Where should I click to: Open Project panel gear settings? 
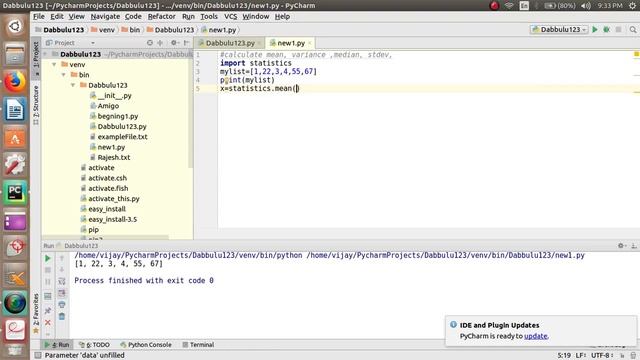pos(174,43)
